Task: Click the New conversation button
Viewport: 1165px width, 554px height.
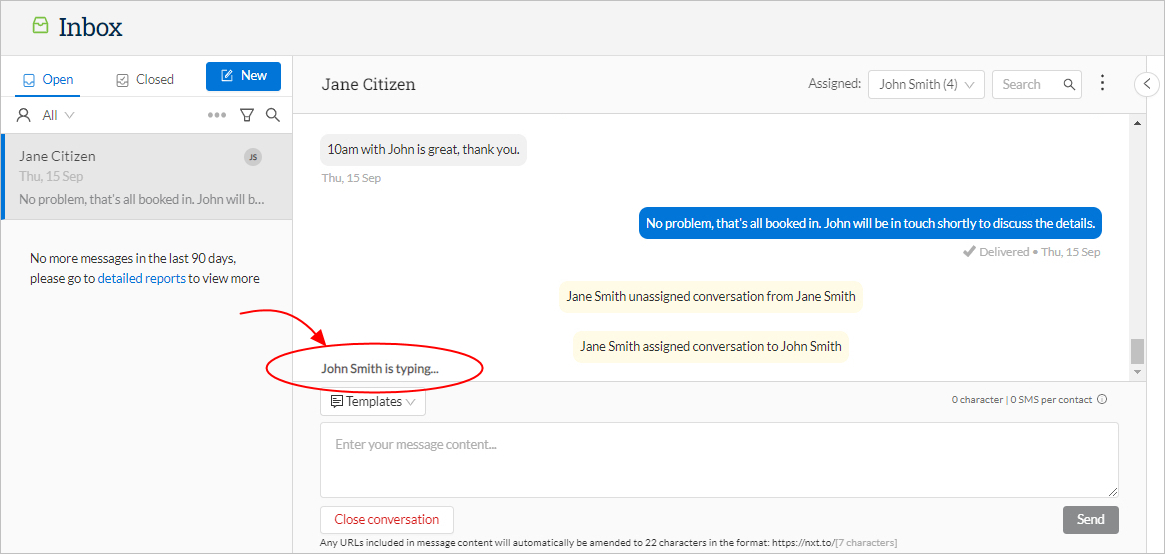Action: [x=244, y=76]
